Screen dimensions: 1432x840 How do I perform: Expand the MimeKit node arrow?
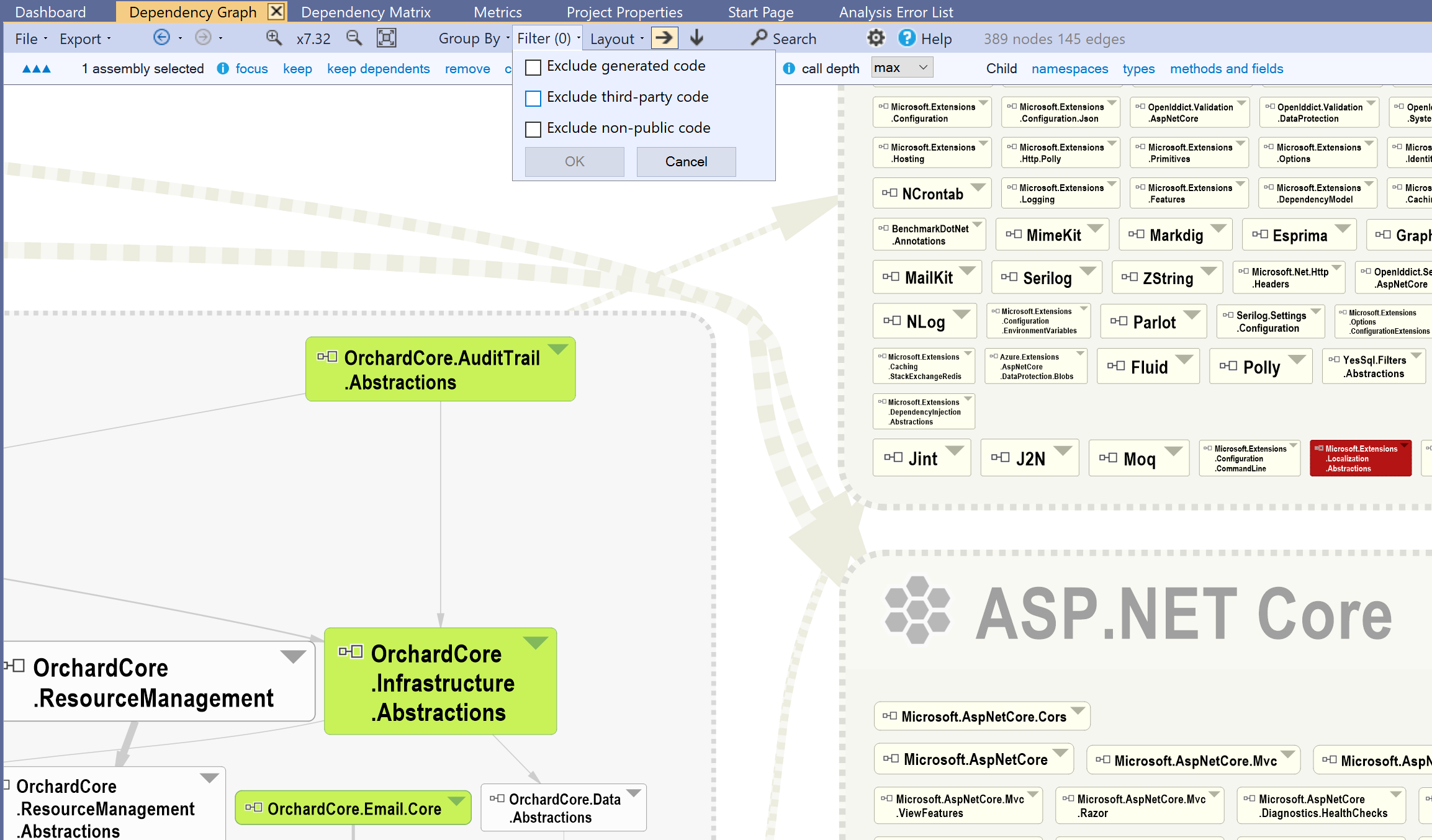[x=1095, y=228]
